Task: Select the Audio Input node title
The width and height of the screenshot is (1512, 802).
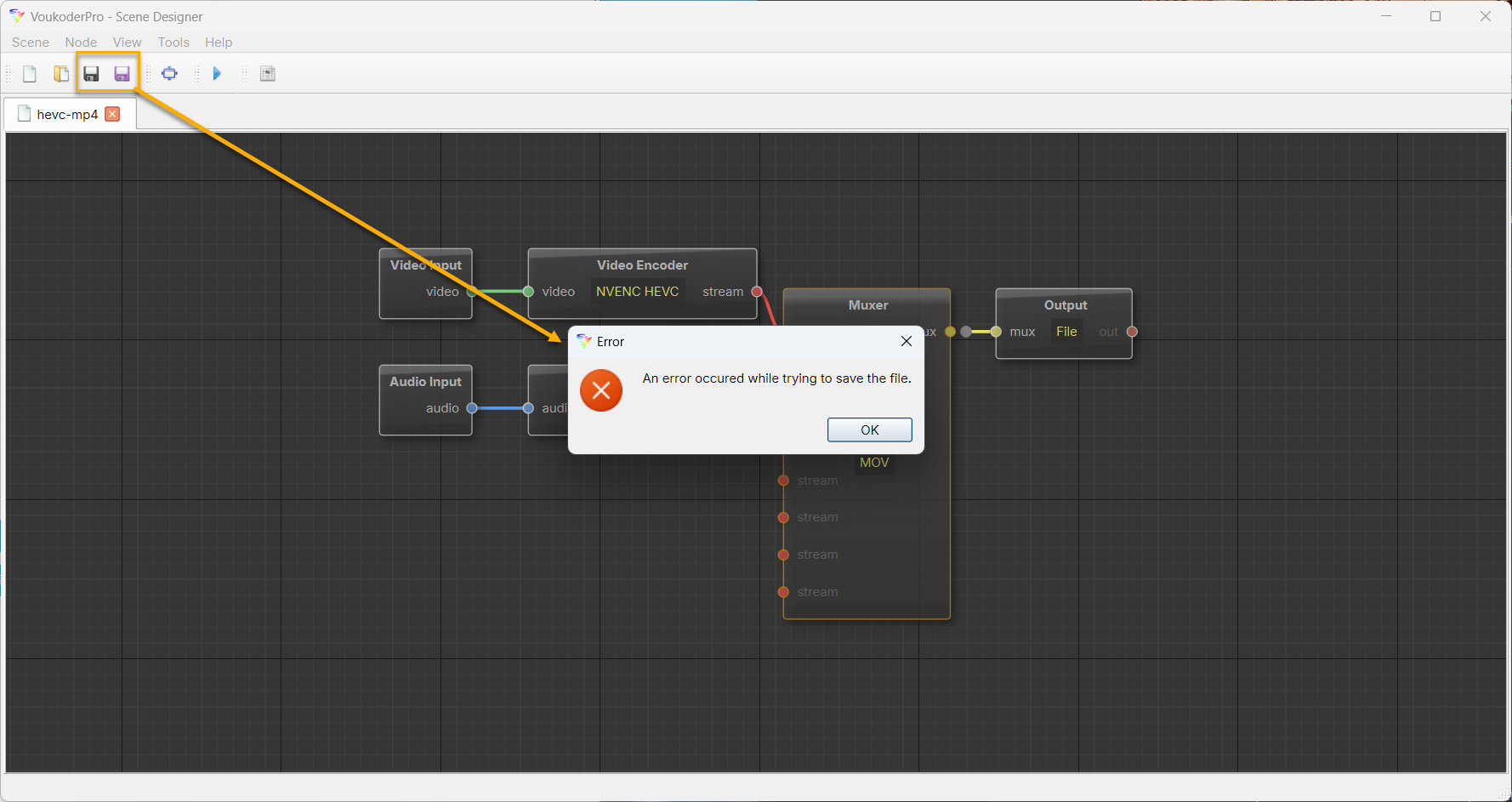Action: 425,382
